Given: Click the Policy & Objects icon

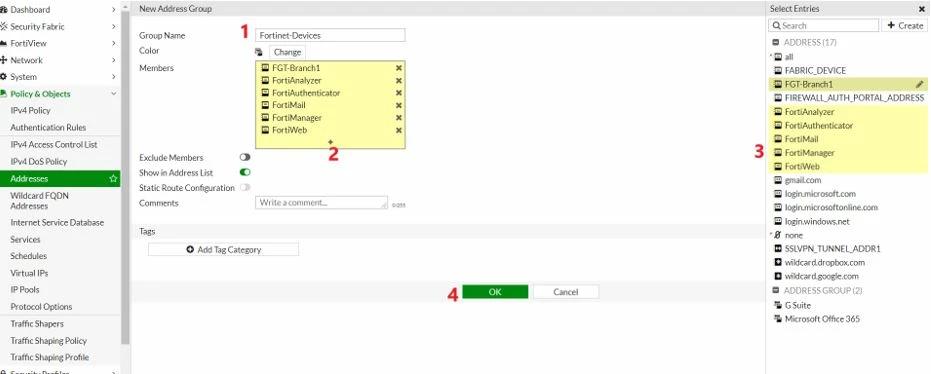Looking at the screenshot, I should click(4, 94).
